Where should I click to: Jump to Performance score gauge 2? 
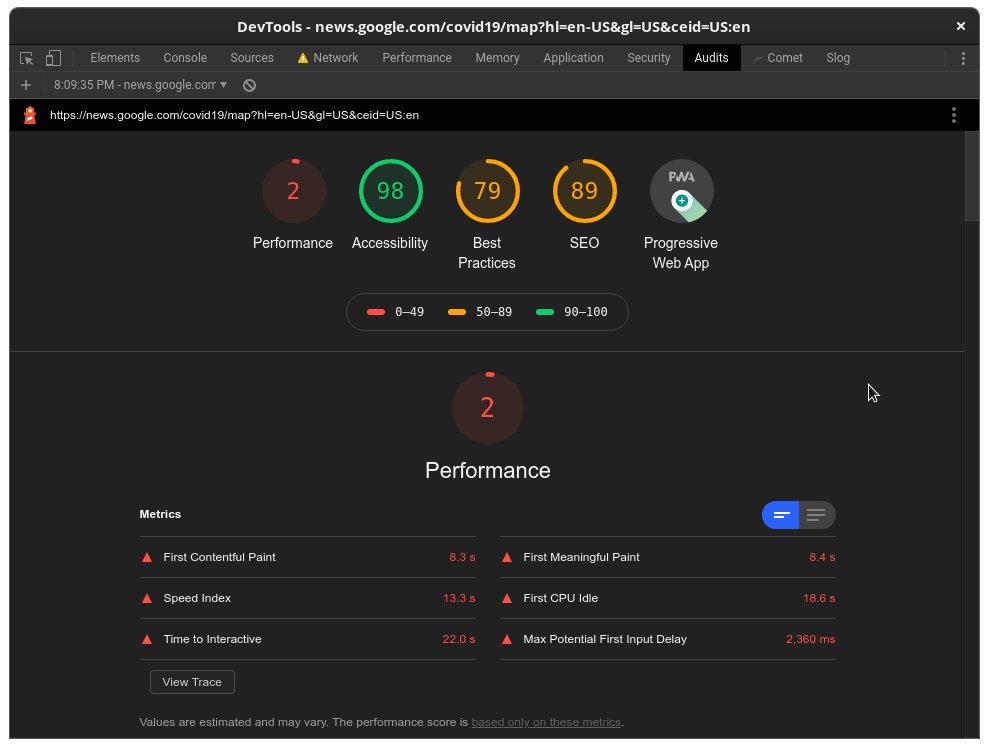293,190
